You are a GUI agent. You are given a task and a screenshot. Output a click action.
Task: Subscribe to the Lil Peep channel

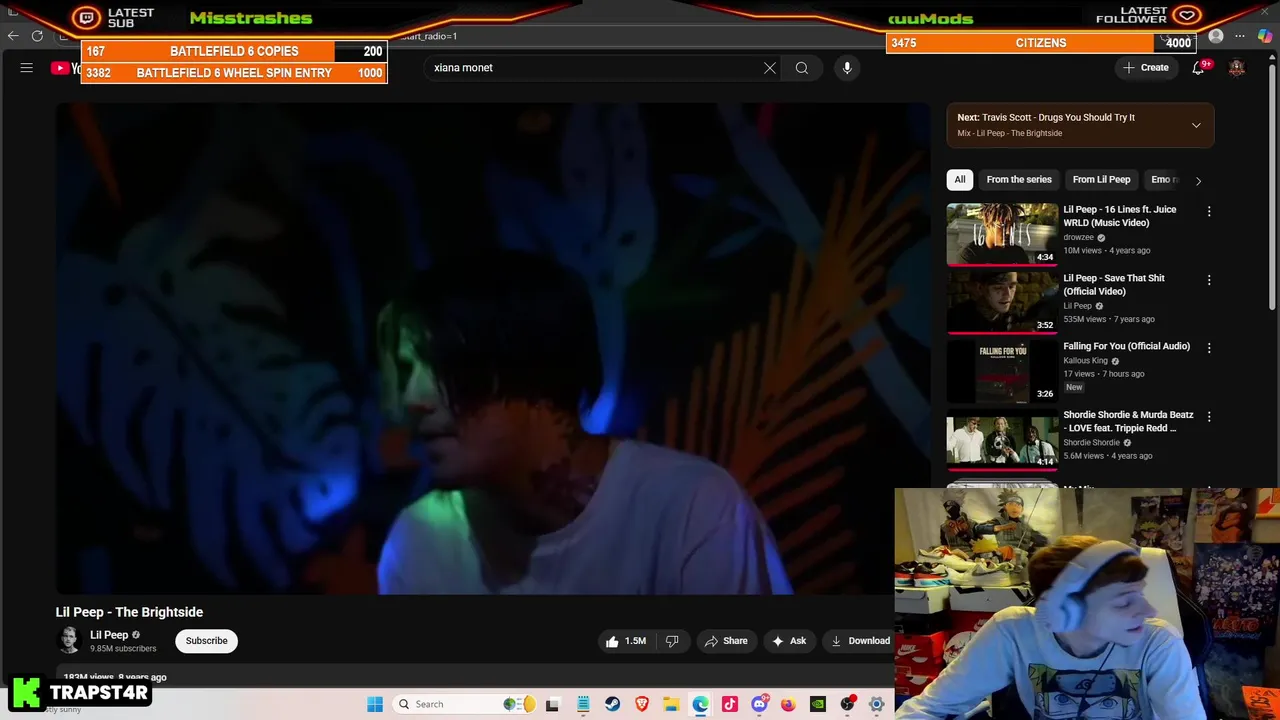(x=206, y=641)
